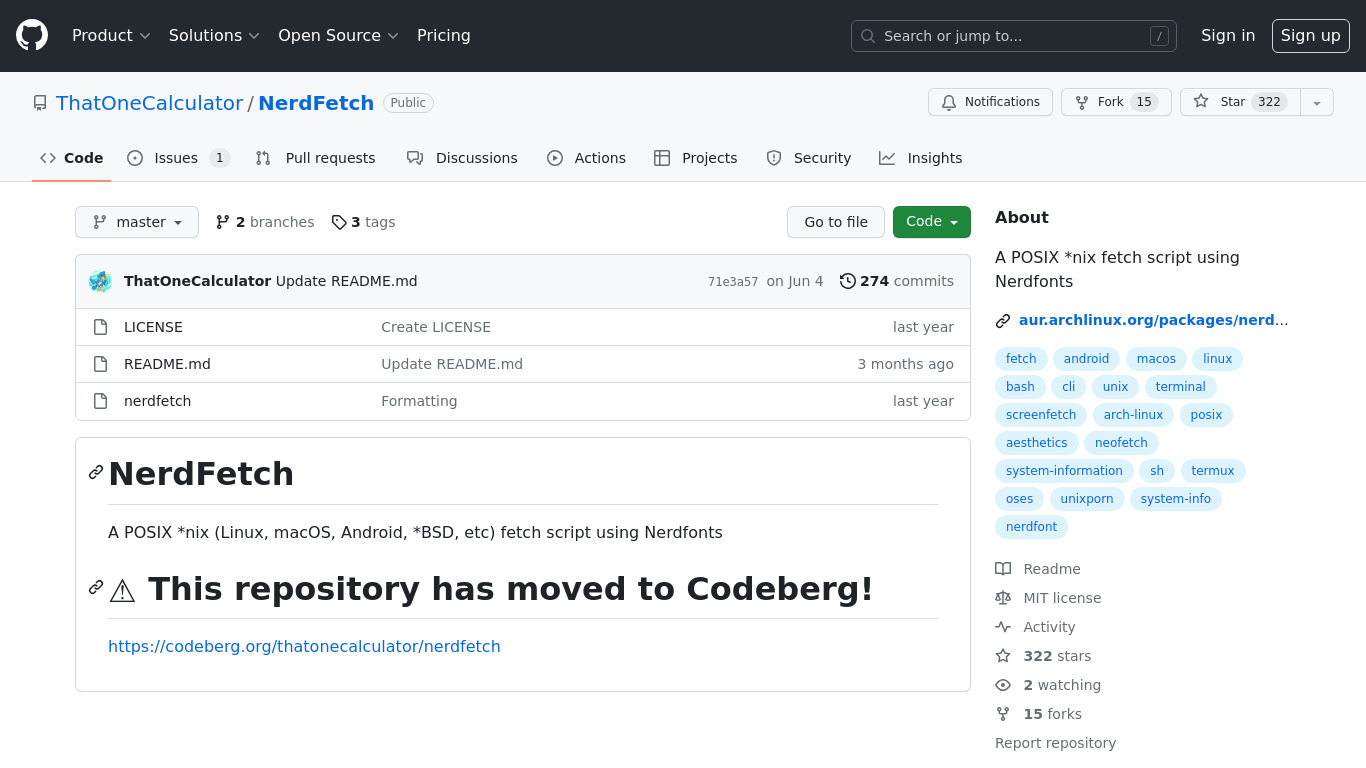The width and height of the screenshot is (1366, 768).
Task: Open the Pricing page
Action: [444, 35]
